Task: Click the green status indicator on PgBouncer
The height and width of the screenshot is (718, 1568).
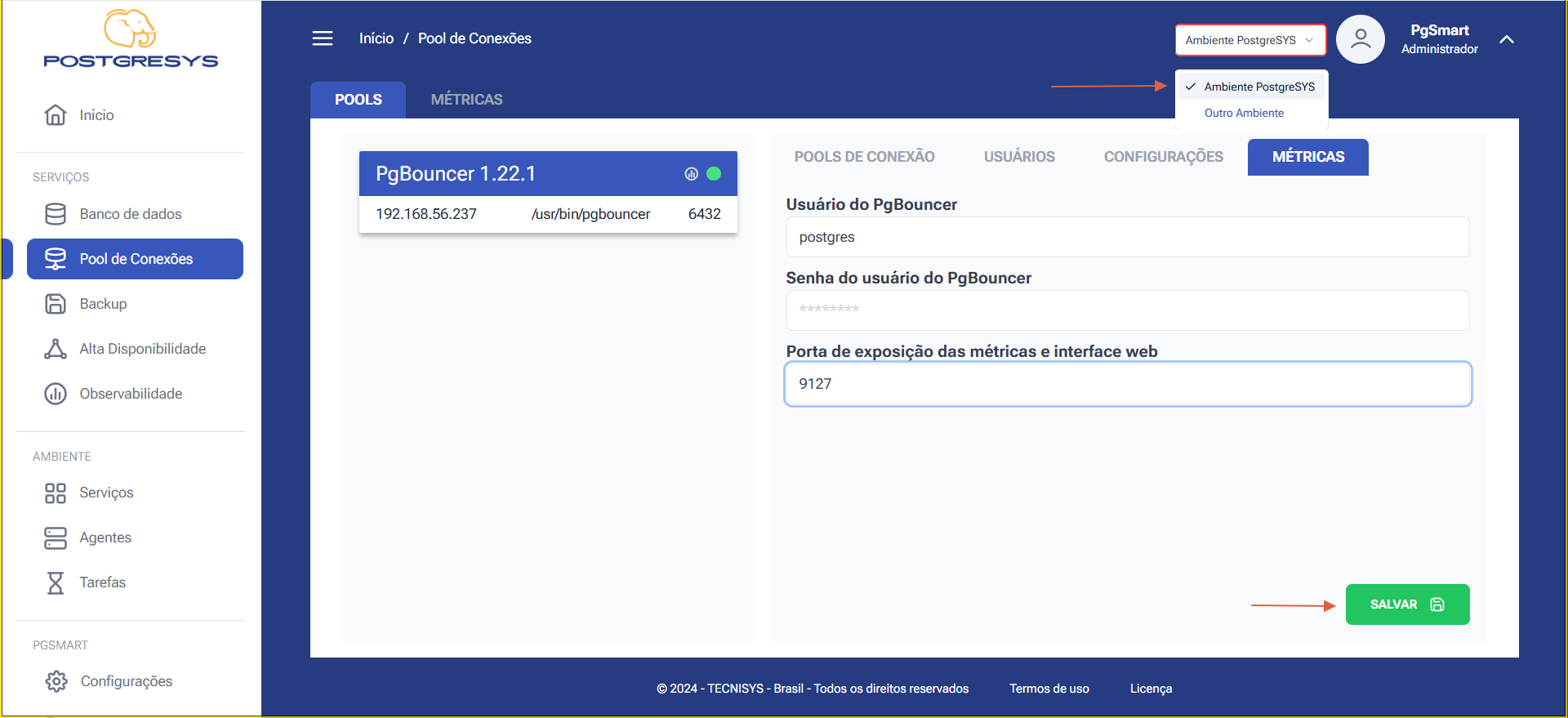Action: 714,174
